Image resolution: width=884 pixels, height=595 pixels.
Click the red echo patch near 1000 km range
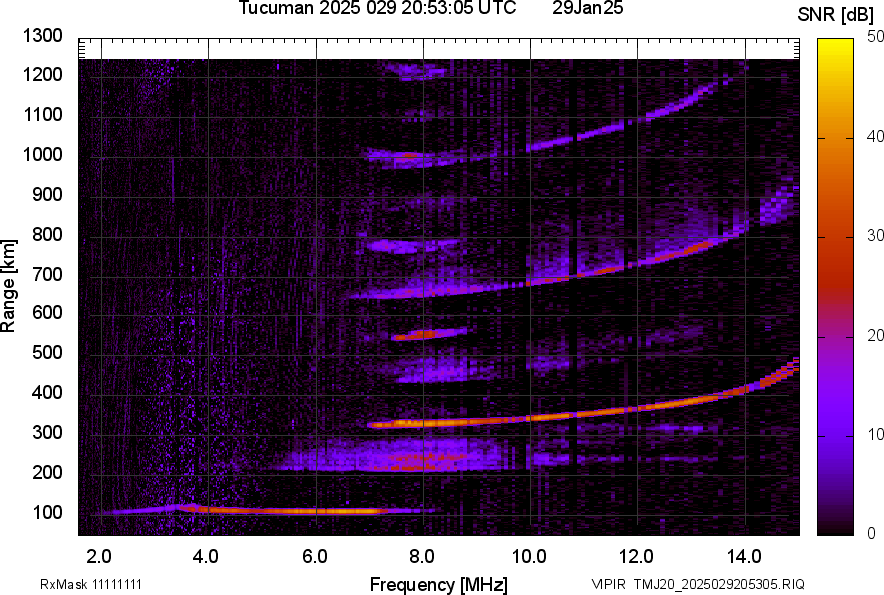408,156
